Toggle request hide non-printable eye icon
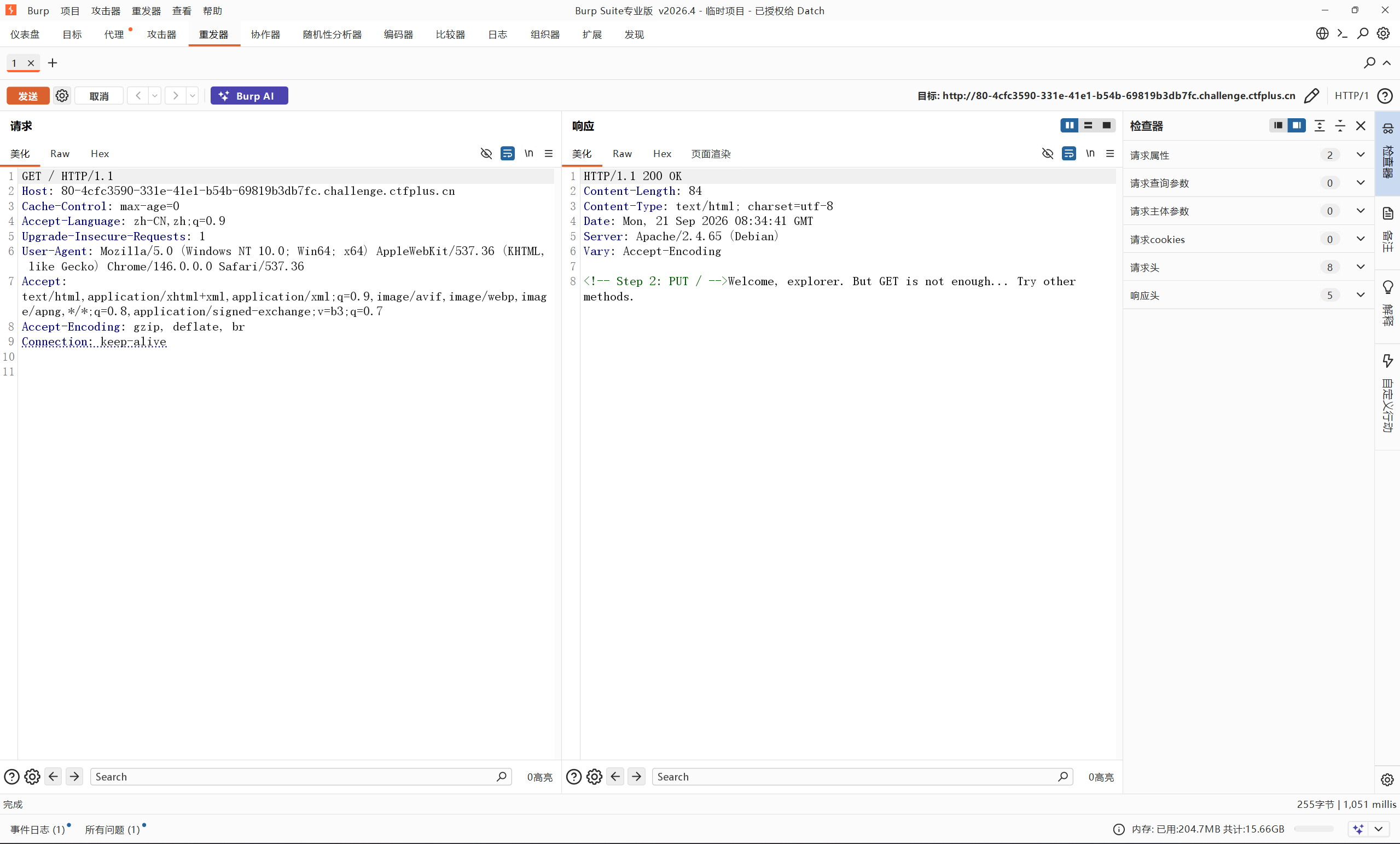 486,153
